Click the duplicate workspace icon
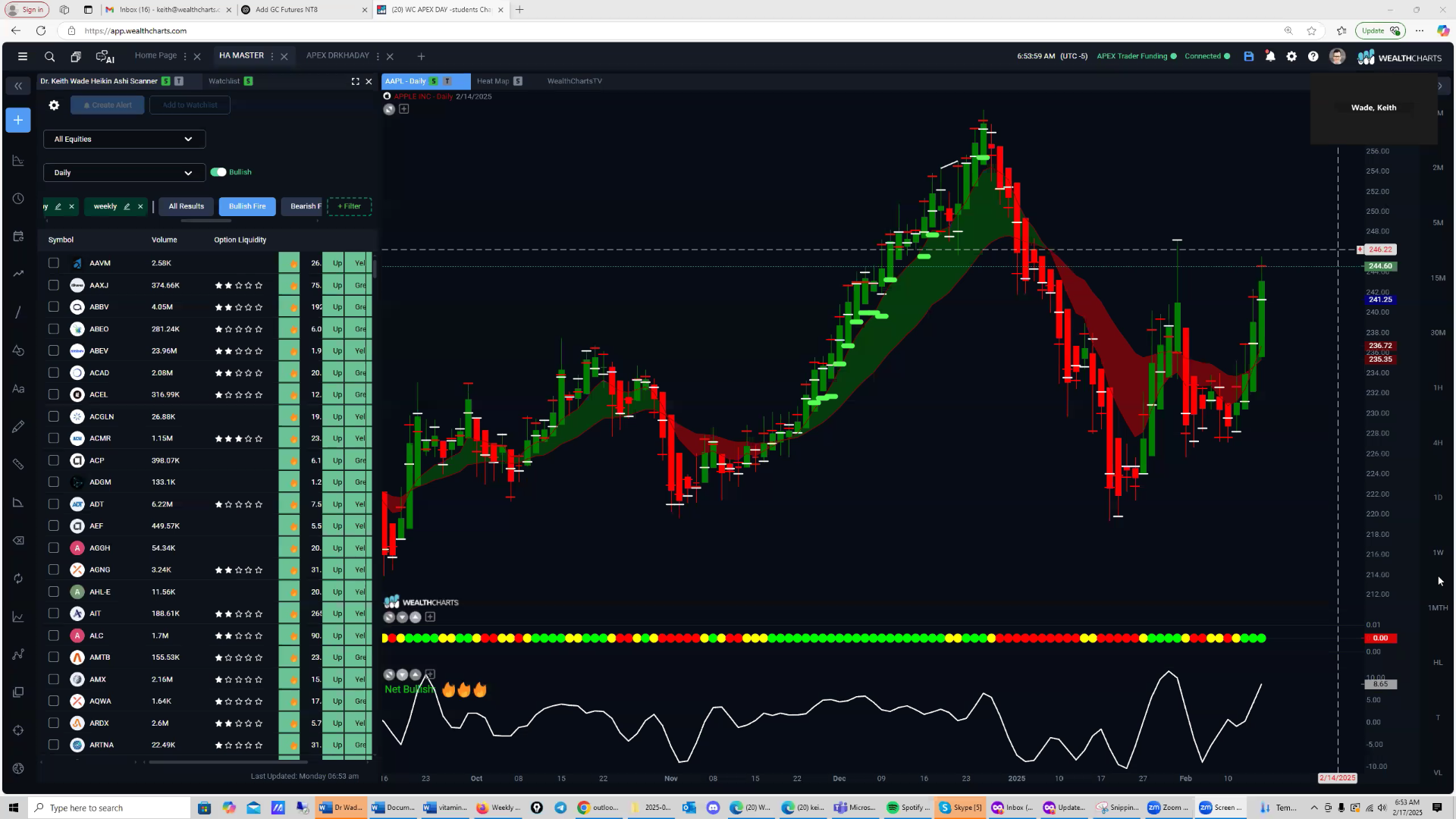 [x=76, y=57]
